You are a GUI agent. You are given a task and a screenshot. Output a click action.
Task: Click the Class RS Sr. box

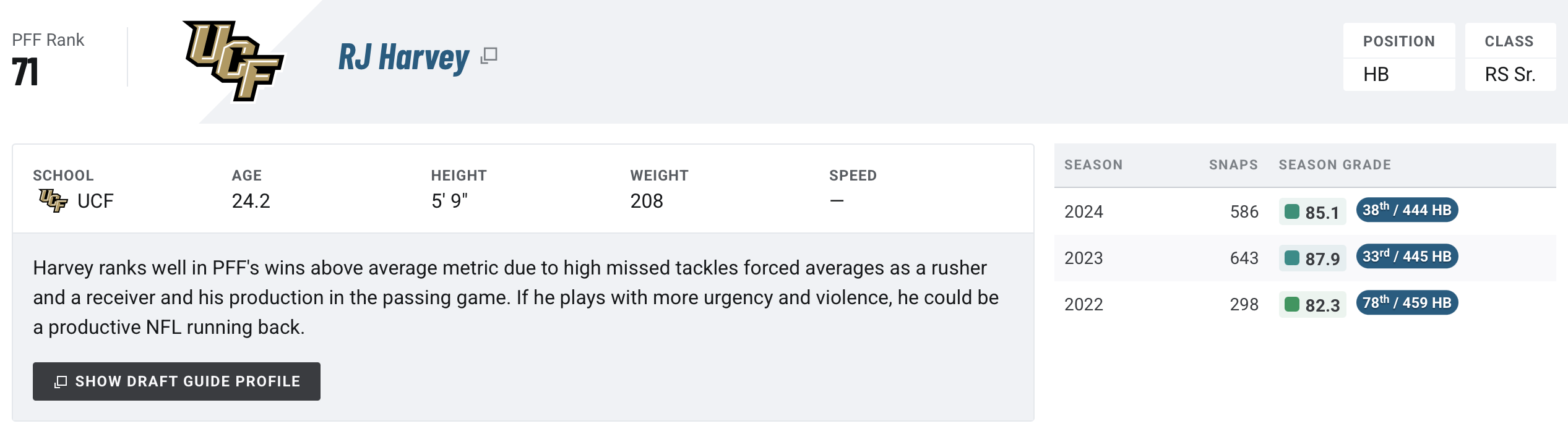(x=1510, y=57)
